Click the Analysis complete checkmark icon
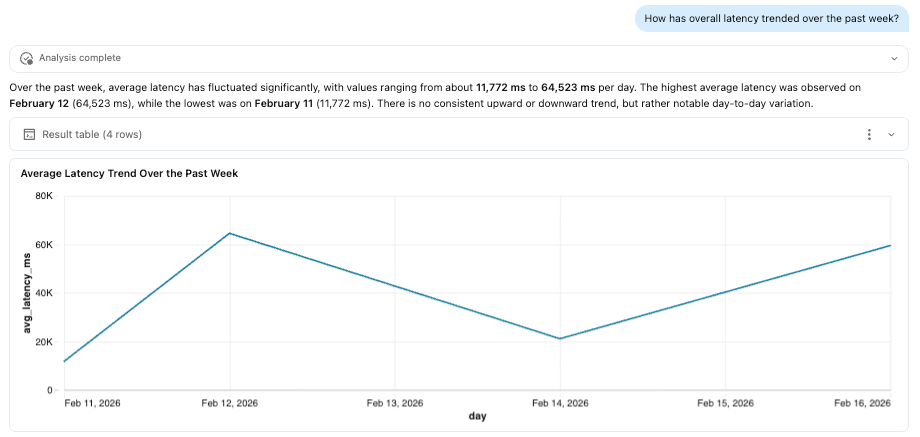The width and height of the screenshot is (920, 437). click(x=26, y=58)
